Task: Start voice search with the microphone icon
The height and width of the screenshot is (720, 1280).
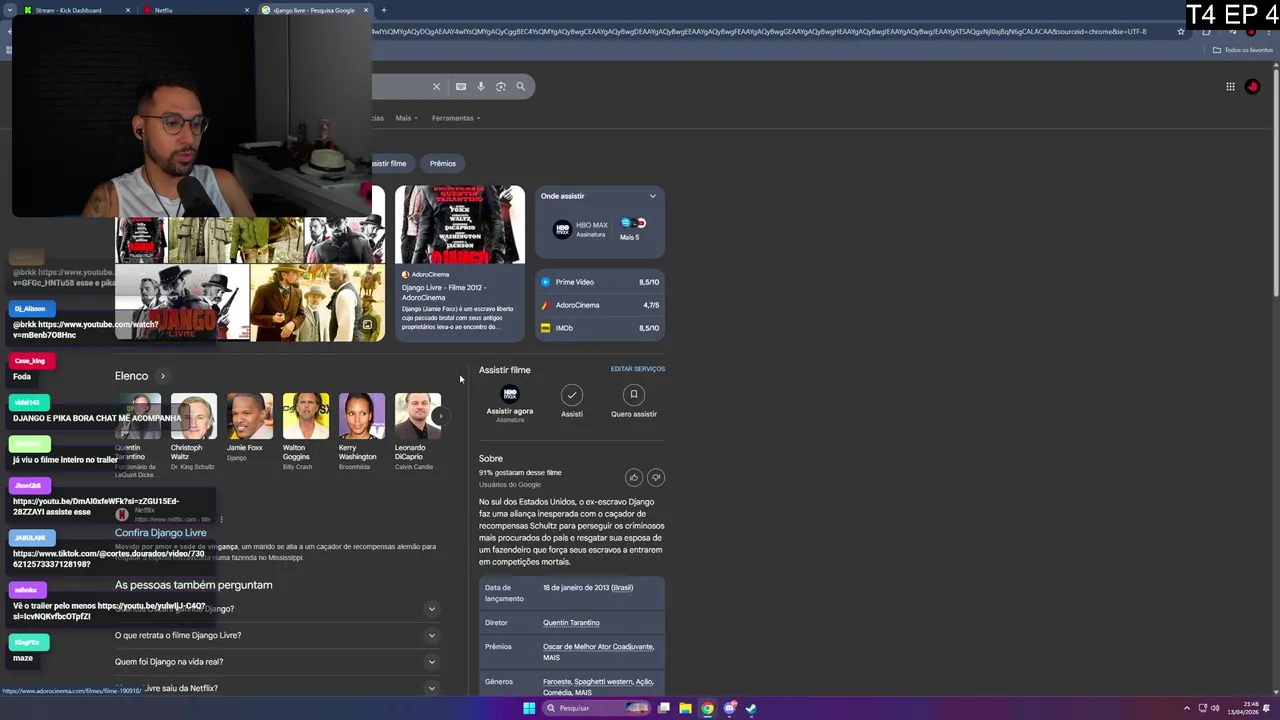Action: pos(481,86)
